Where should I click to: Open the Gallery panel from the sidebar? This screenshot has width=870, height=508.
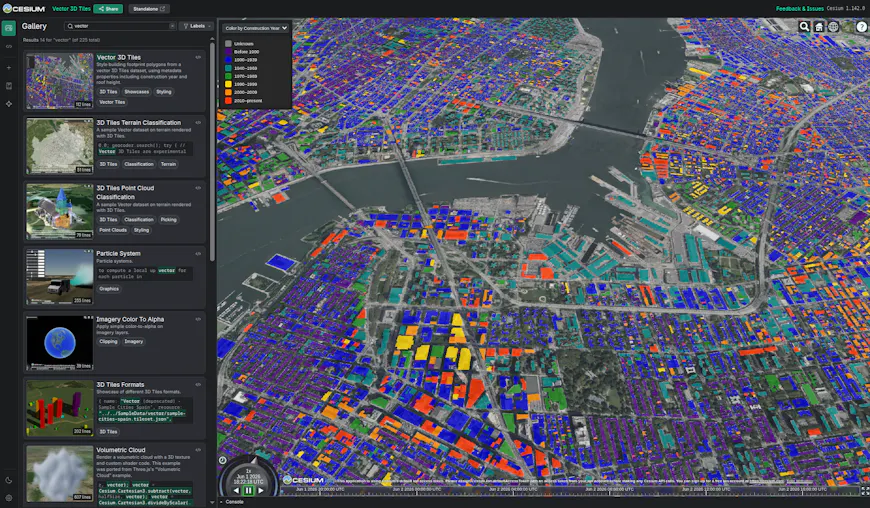9,28
